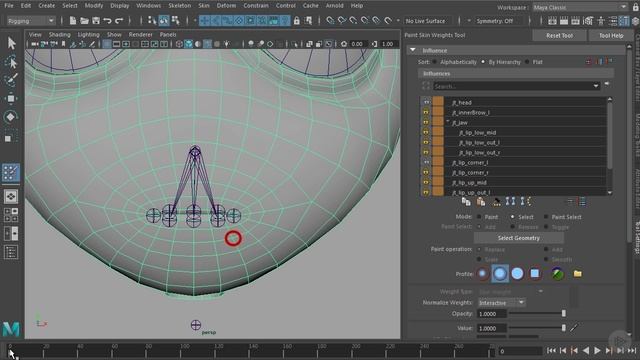Select the Square brush profile
The width and height of the screenshot is (640, 360).
pos(535,273)
